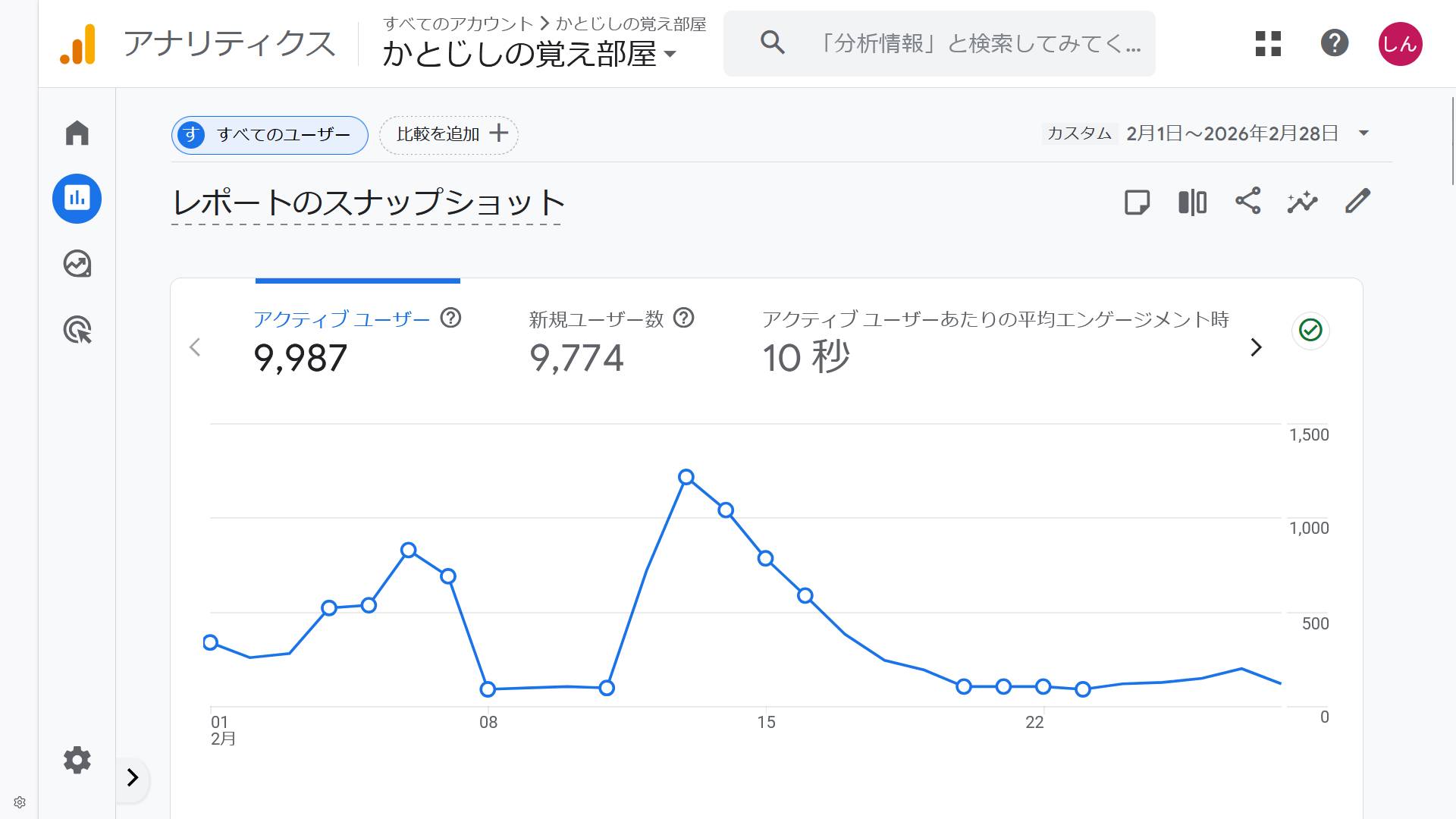Open the comparison panel icon near the report title

click(x=1191, y=202)
